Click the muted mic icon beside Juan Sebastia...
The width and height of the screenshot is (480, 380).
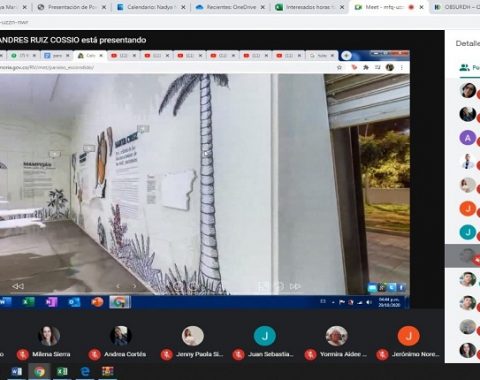tap(238, 354)
